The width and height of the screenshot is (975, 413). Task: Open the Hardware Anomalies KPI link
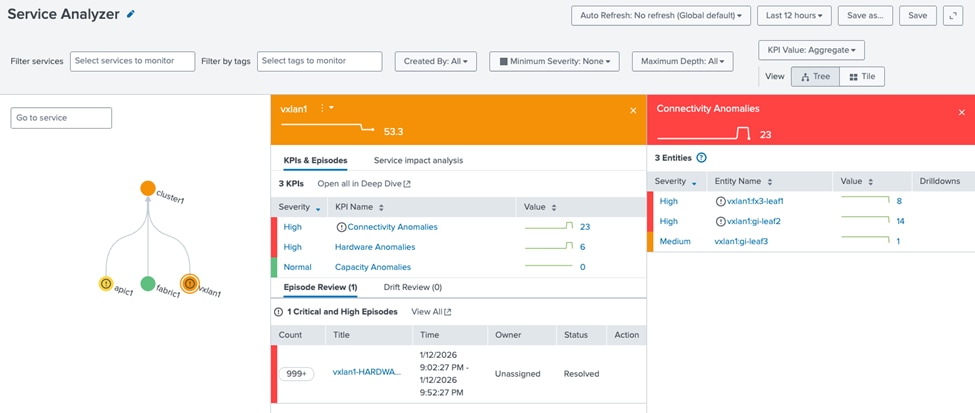pos(374,247)
